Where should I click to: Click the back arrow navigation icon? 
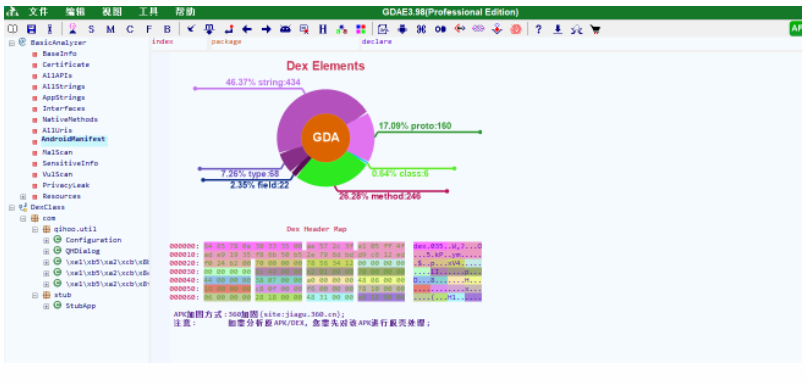247,29
